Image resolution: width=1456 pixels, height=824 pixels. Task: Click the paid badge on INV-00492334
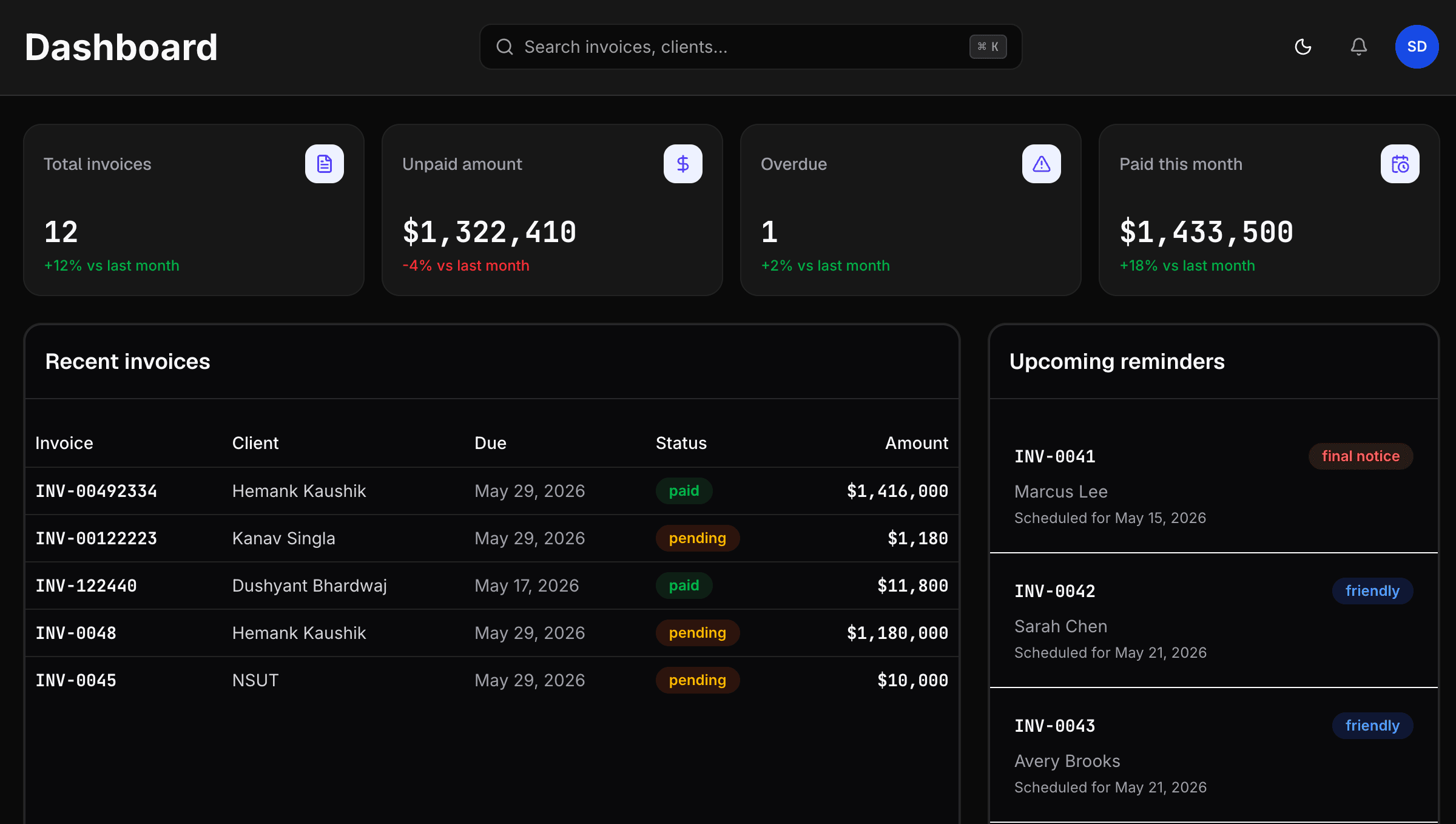(x=684, y=491)
